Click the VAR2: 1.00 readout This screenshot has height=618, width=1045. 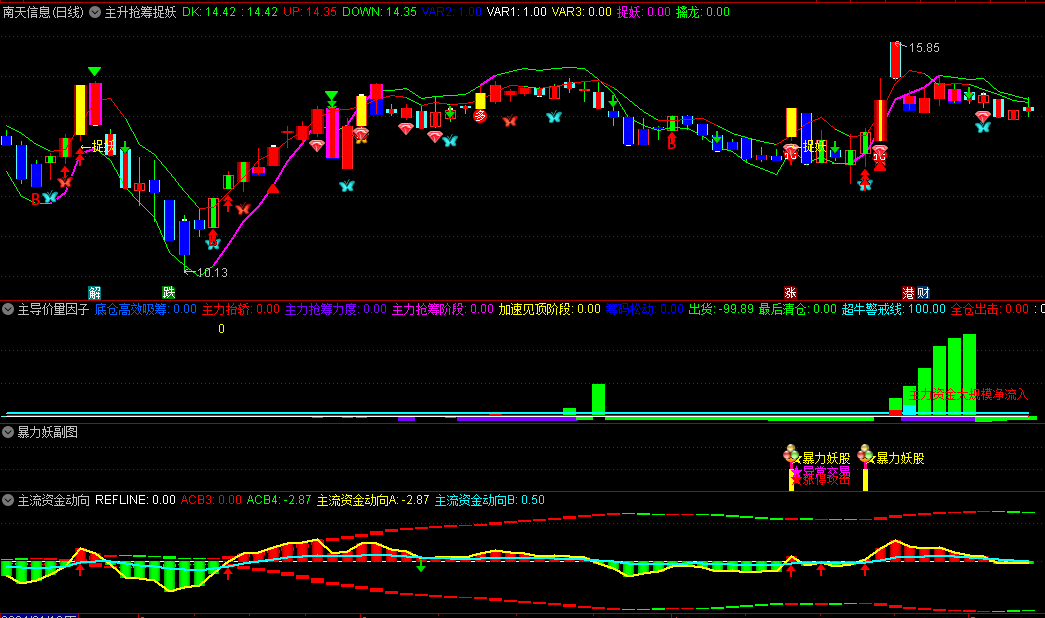click(x=452, y=12)
